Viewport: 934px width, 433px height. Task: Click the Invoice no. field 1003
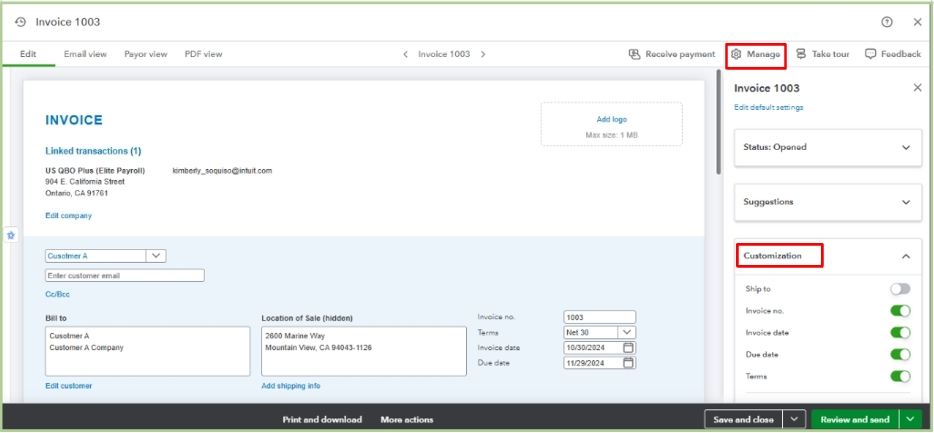600,317
